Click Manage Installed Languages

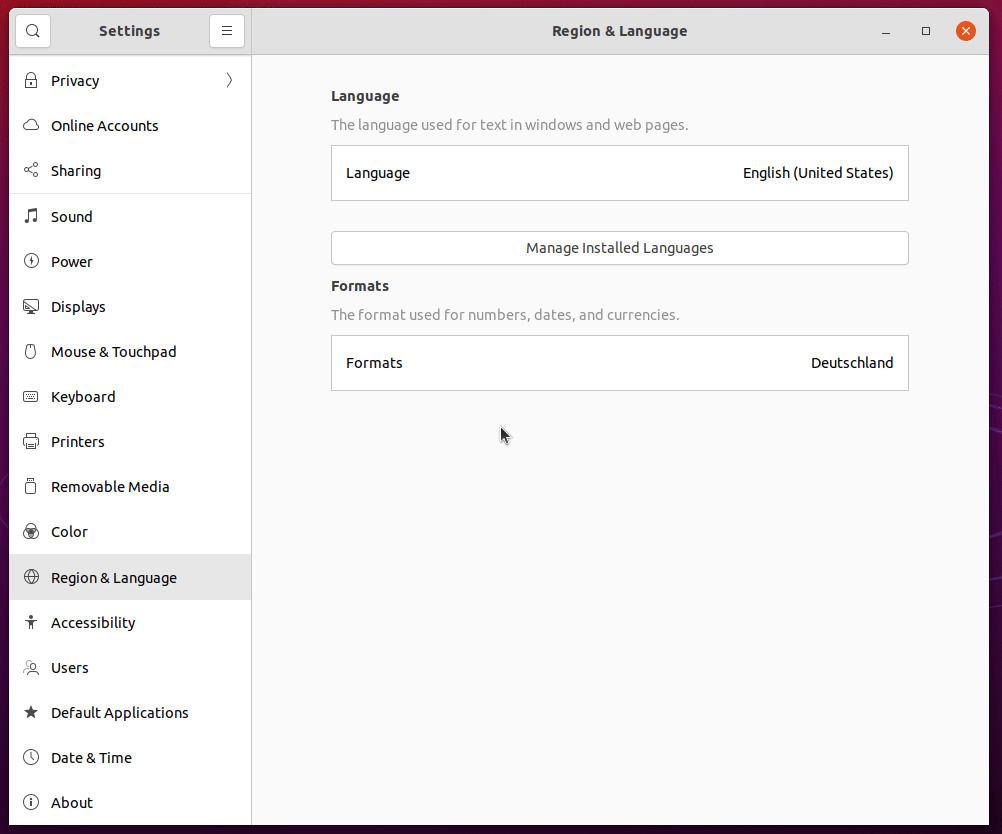[619, 248]
